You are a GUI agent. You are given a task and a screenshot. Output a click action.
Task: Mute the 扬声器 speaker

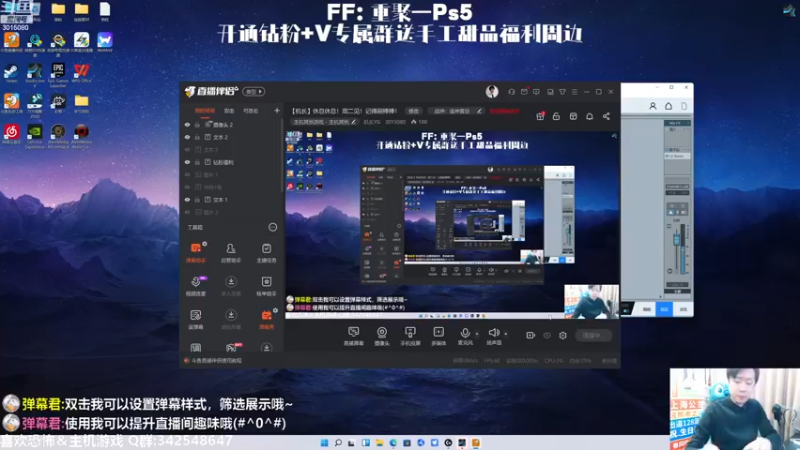click(493, 334)
